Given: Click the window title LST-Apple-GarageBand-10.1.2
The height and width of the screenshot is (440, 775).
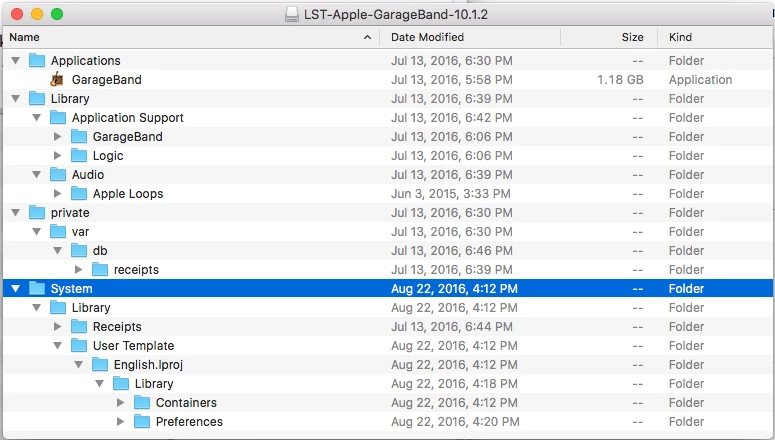Looking at the screenshot, I should tap(395, 14).
